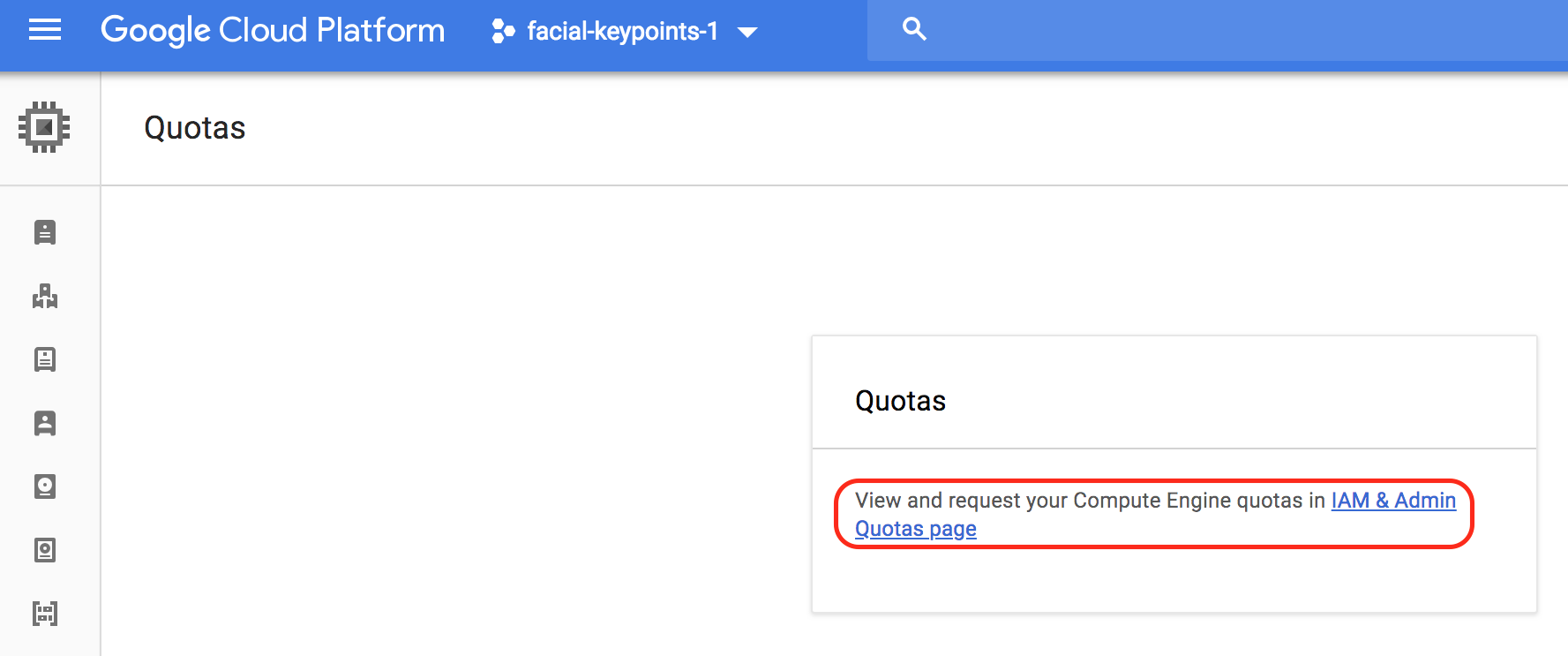Open the facial-keypoints-1 project selector
The width and height of the screenshot is (1568, 656).
622,32
